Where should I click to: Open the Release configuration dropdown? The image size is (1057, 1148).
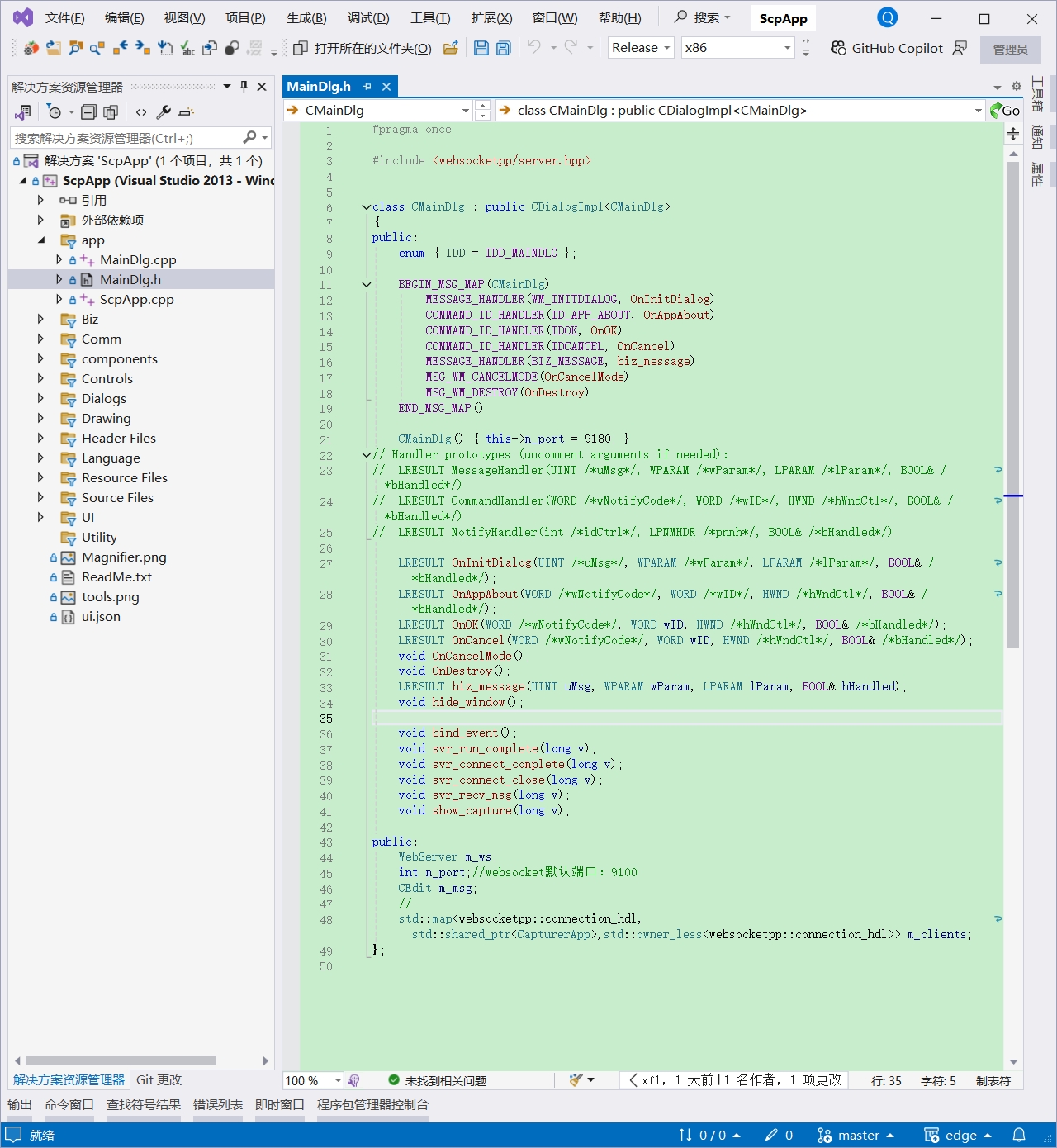click(641, 48)
